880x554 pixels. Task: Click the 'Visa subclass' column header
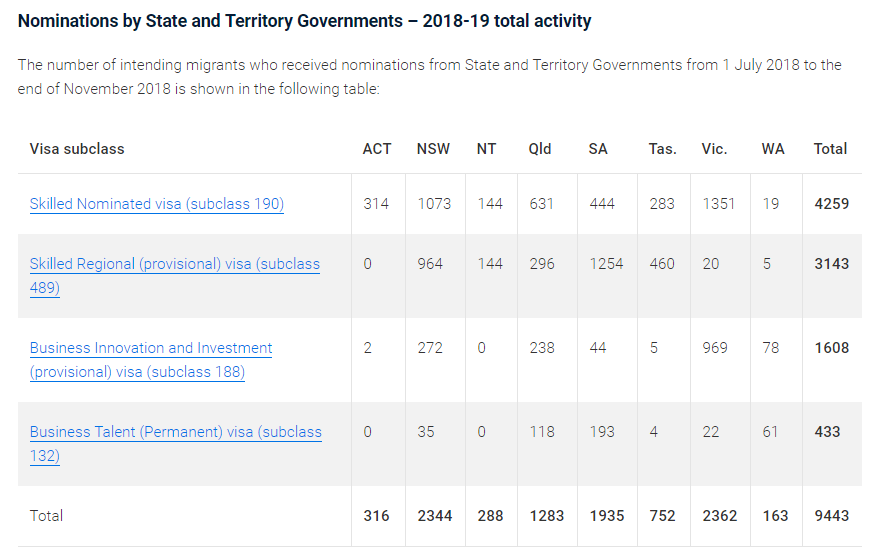coord(77,149)
